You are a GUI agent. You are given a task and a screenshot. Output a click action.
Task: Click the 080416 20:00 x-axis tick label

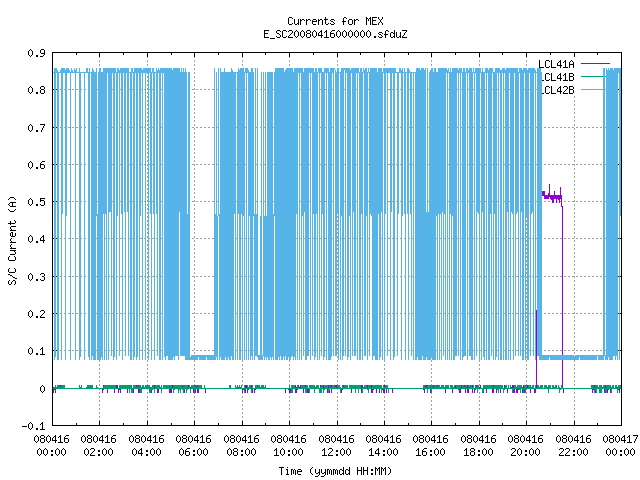pos(525,446)
